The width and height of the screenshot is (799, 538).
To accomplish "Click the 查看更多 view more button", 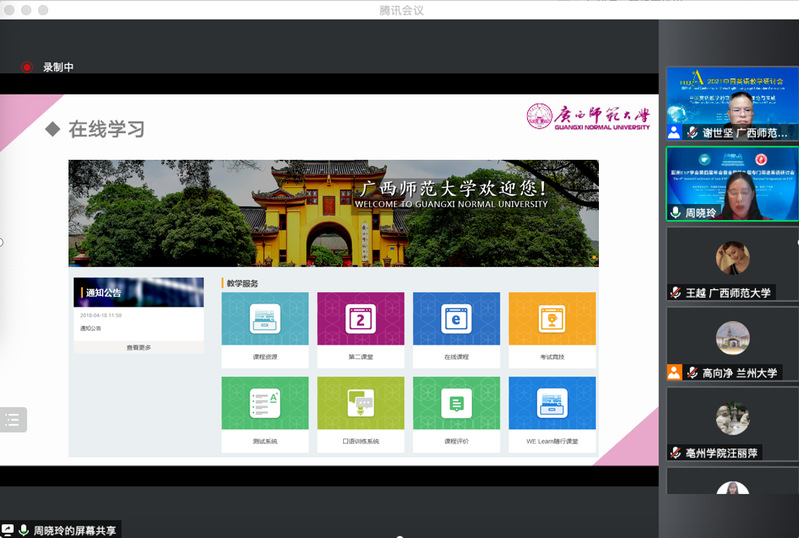I will pyautogui.click(x=139, y=347).
